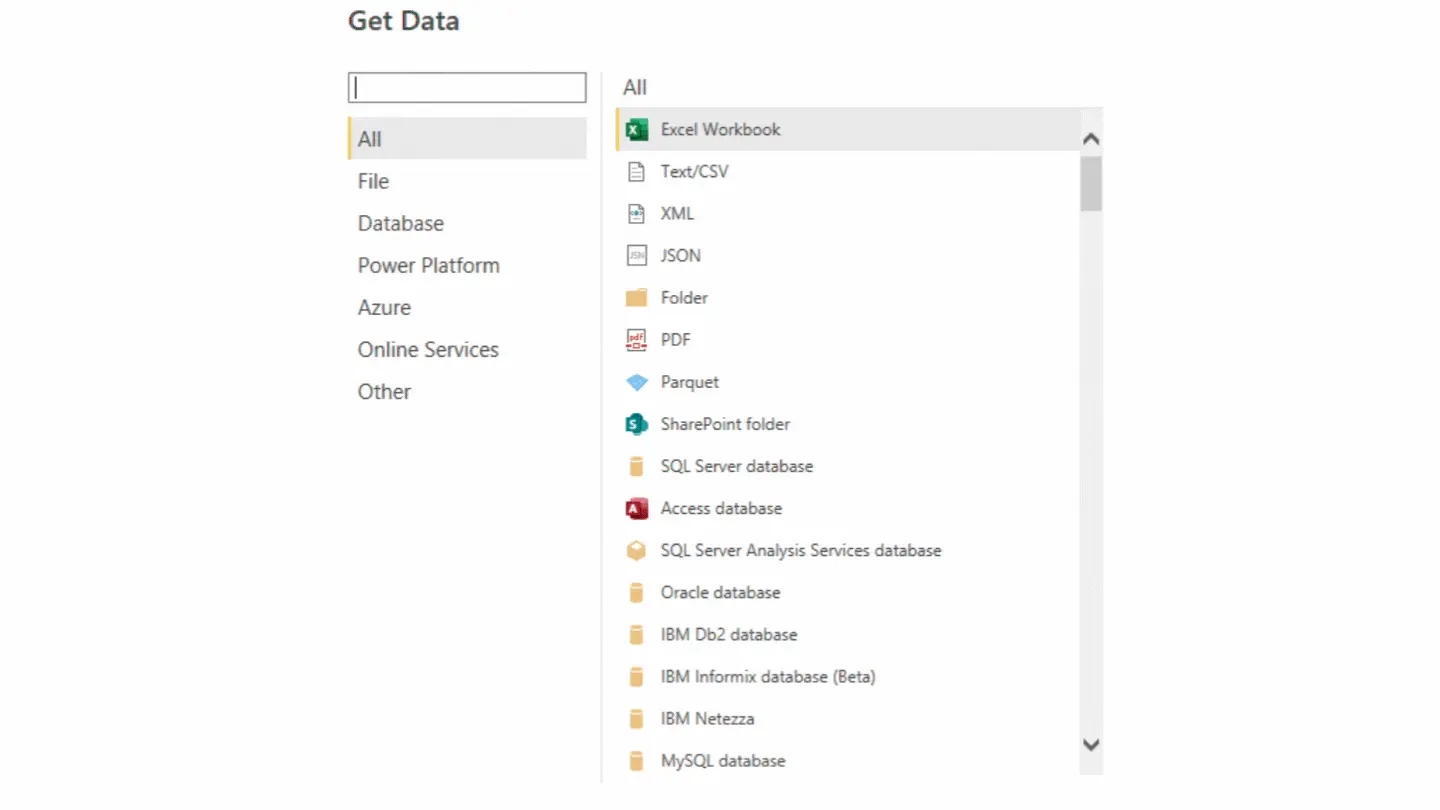Image resolution: width=1440 pixels, height=810 pixels.
Task: Choose the SharePoint folder label
Action: pos(725,423)
